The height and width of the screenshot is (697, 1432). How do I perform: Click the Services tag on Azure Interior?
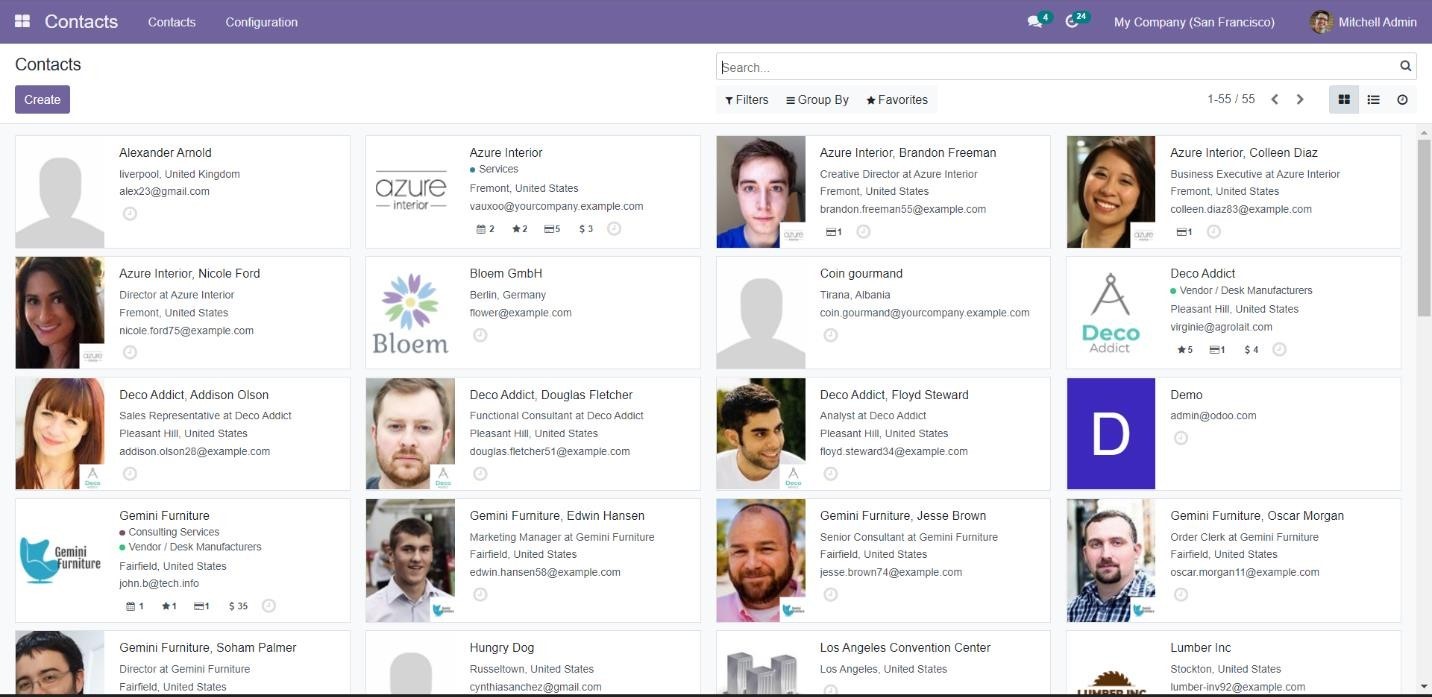click(494, 169)
